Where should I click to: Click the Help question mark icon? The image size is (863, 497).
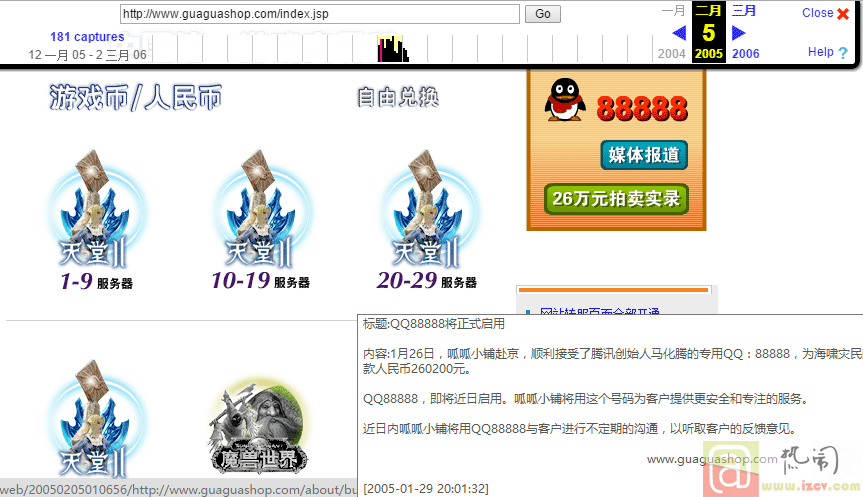(843, 53)
